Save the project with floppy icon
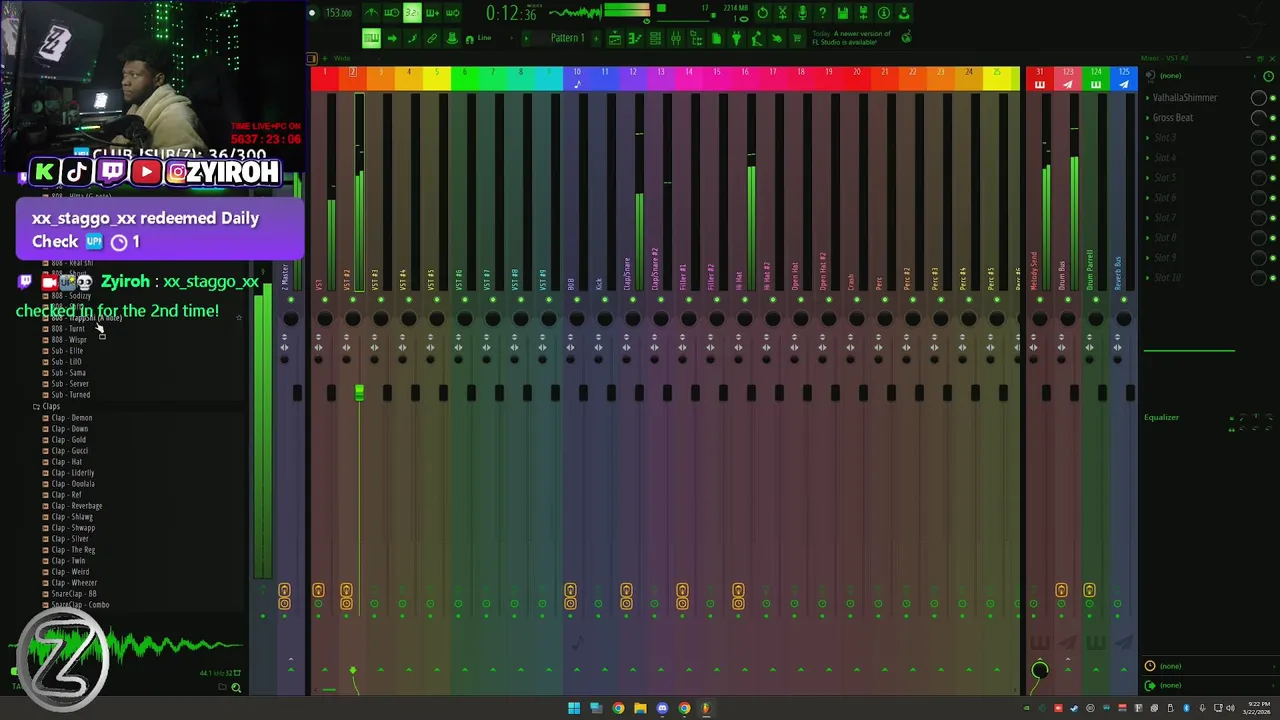1280x720 pixels. click(842, 13)
